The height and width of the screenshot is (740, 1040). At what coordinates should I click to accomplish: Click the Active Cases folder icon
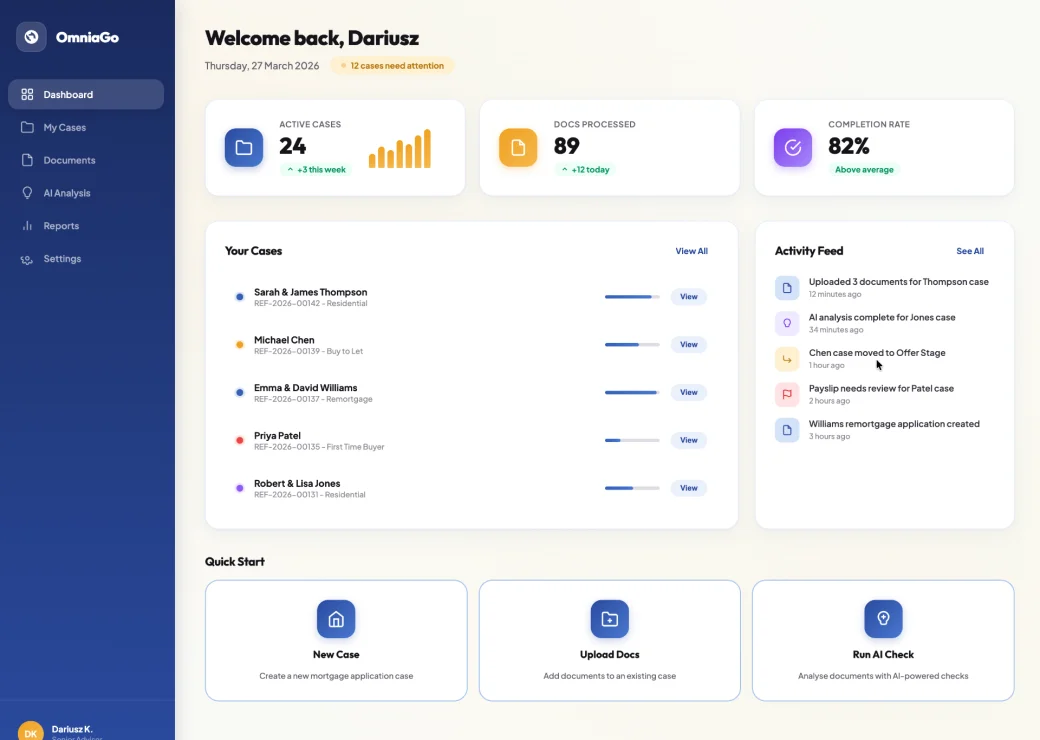point(243,147)
